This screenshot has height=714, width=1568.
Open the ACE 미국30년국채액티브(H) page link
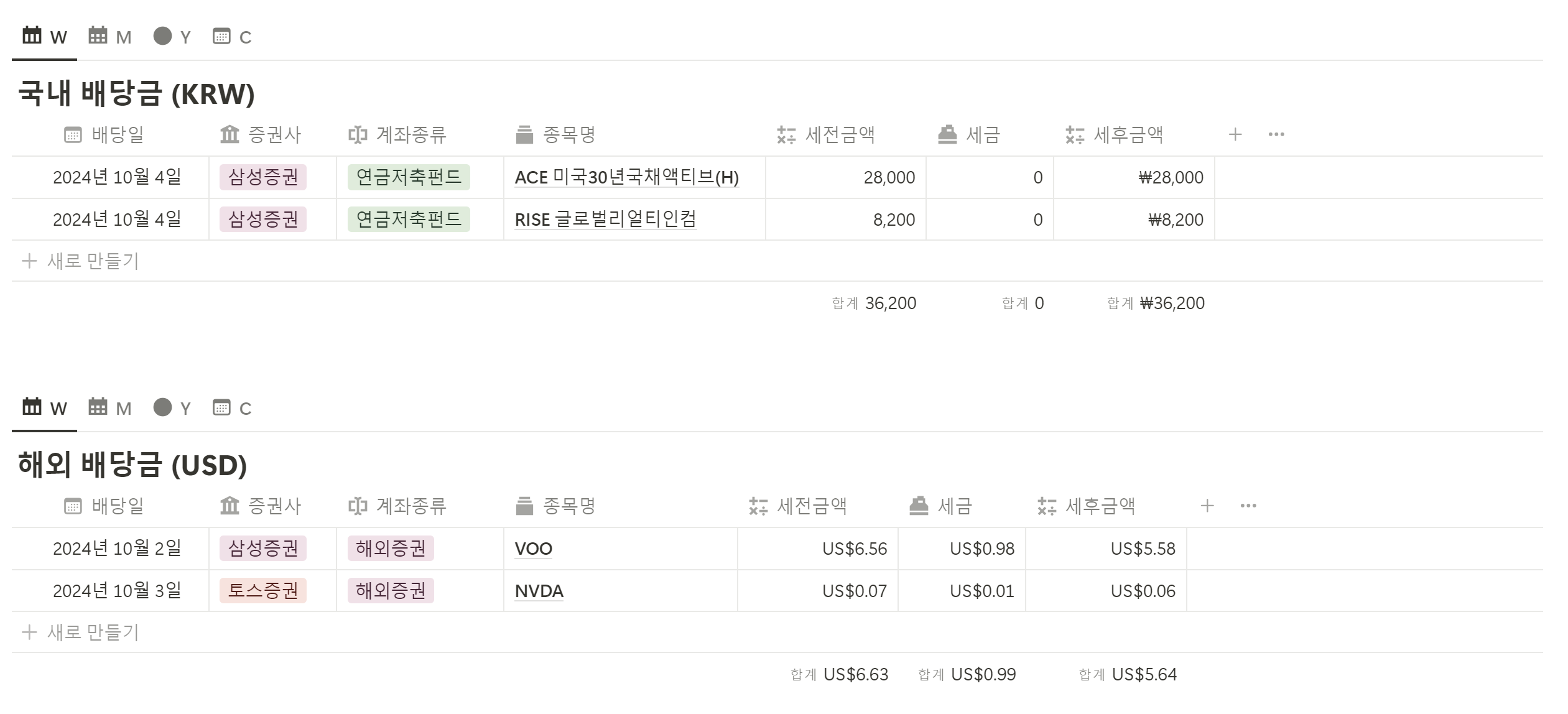626,178
